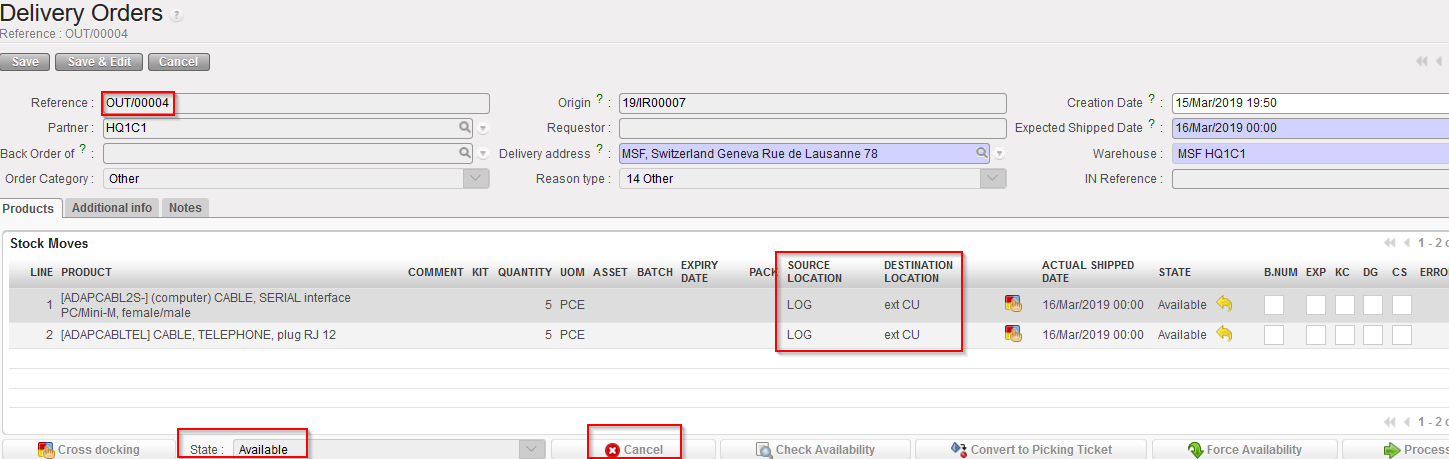
Task: Toggle DG checkbox on line 1
Action: point(1373,305)
